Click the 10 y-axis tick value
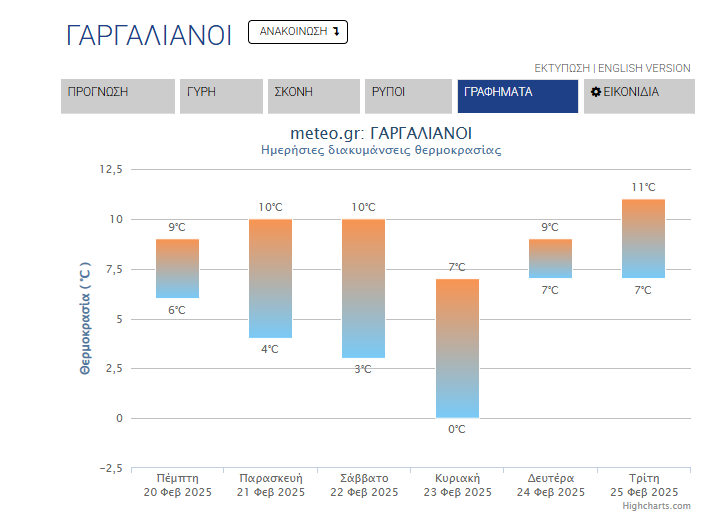Image resolution: width=712 pixels, height=526 pixels. click(x=116, y=219)
